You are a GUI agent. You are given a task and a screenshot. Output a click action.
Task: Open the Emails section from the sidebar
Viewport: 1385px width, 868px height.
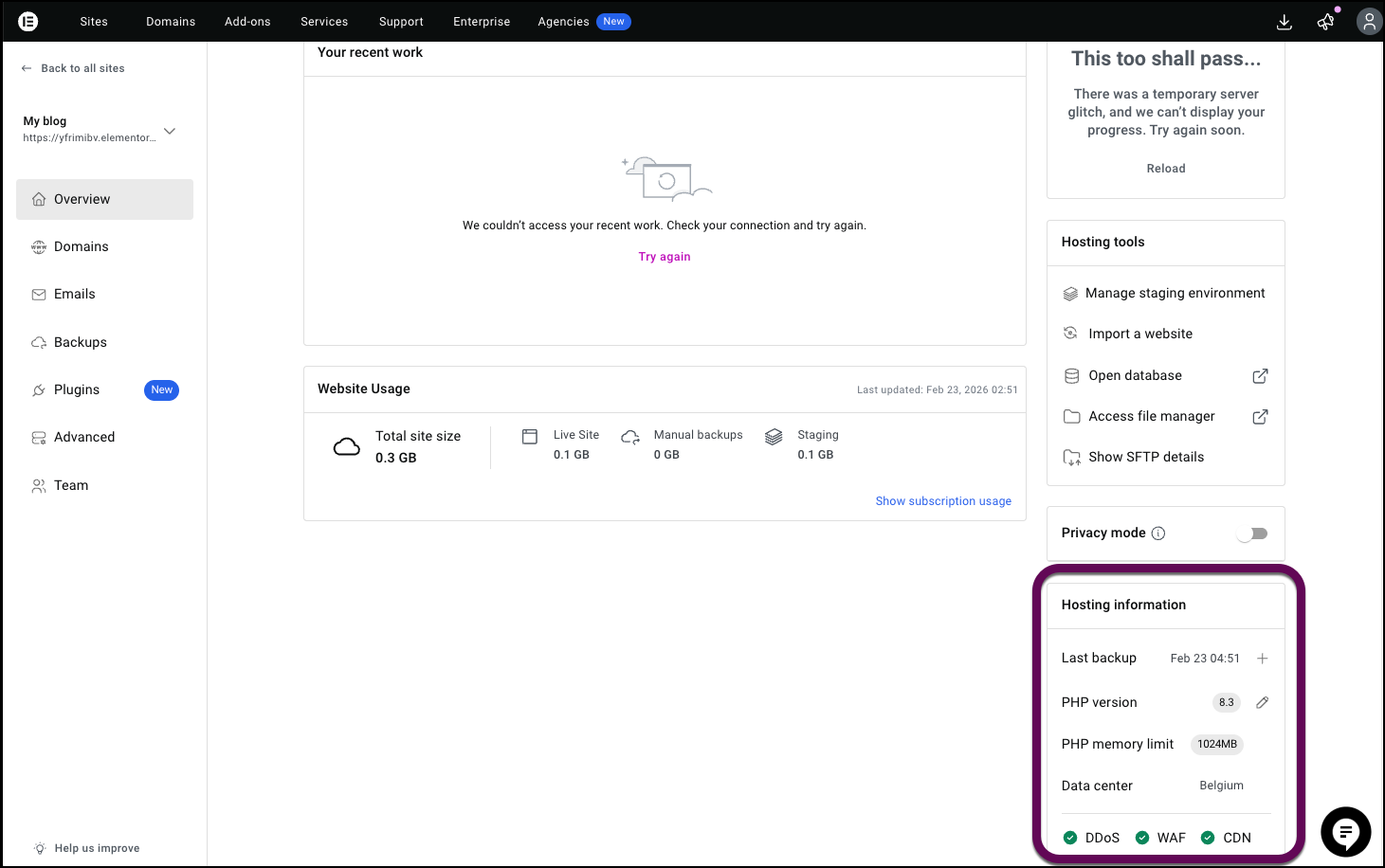75,294
